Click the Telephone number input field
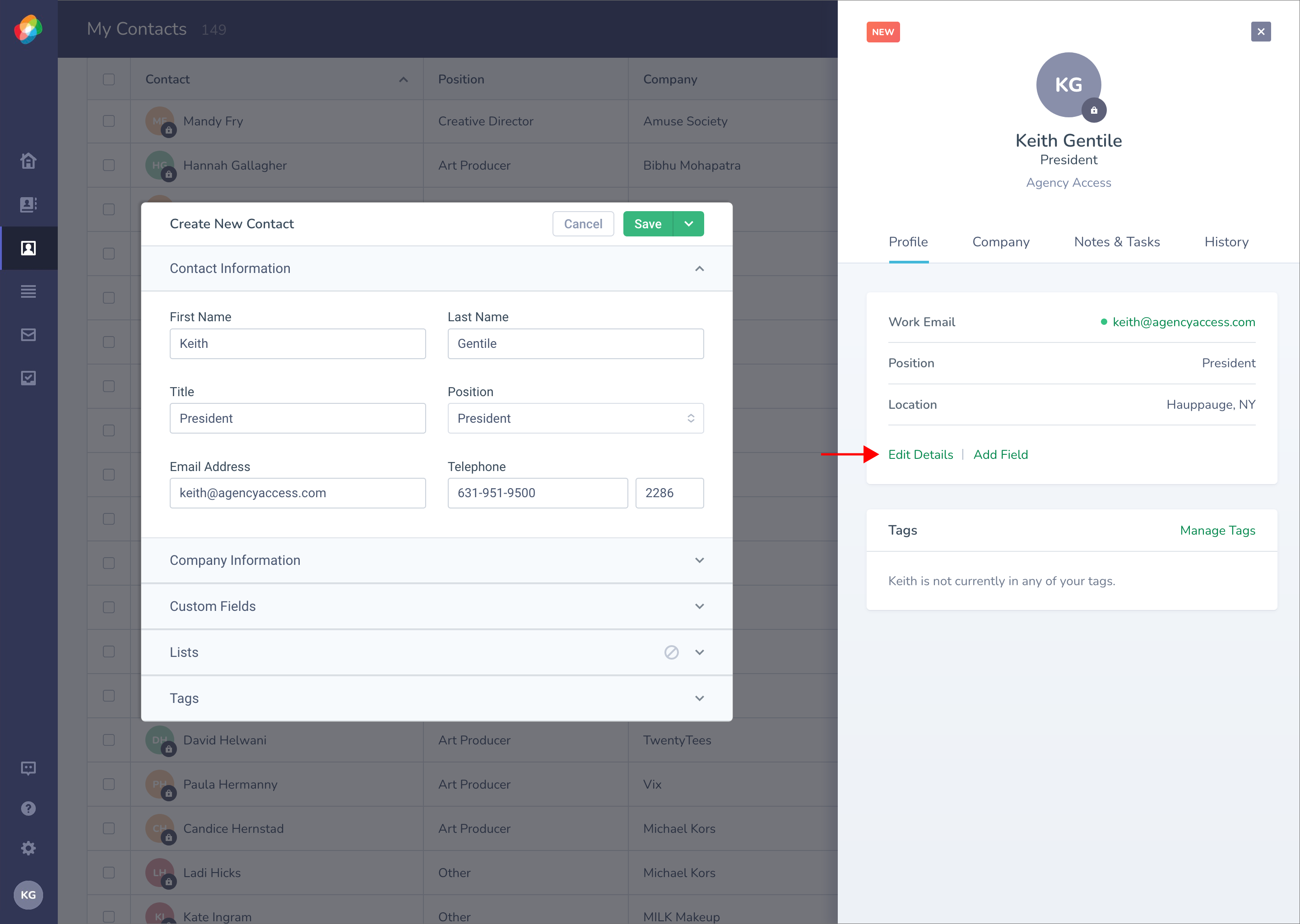The image size is (1300, 924). [537, 493]
